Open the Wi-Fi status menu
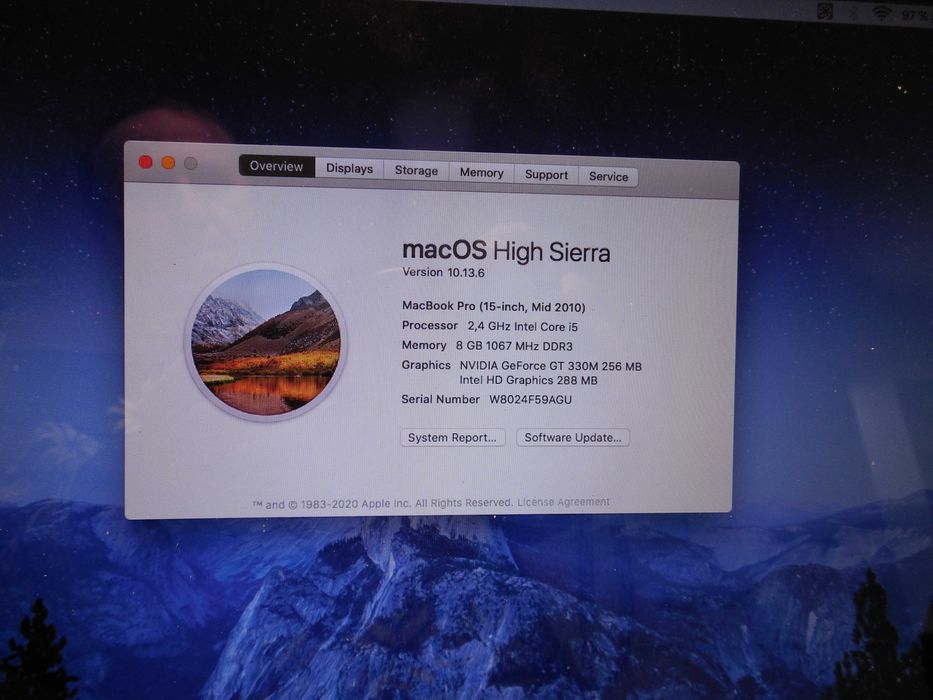933x700 pixels. tap(882, 13)
